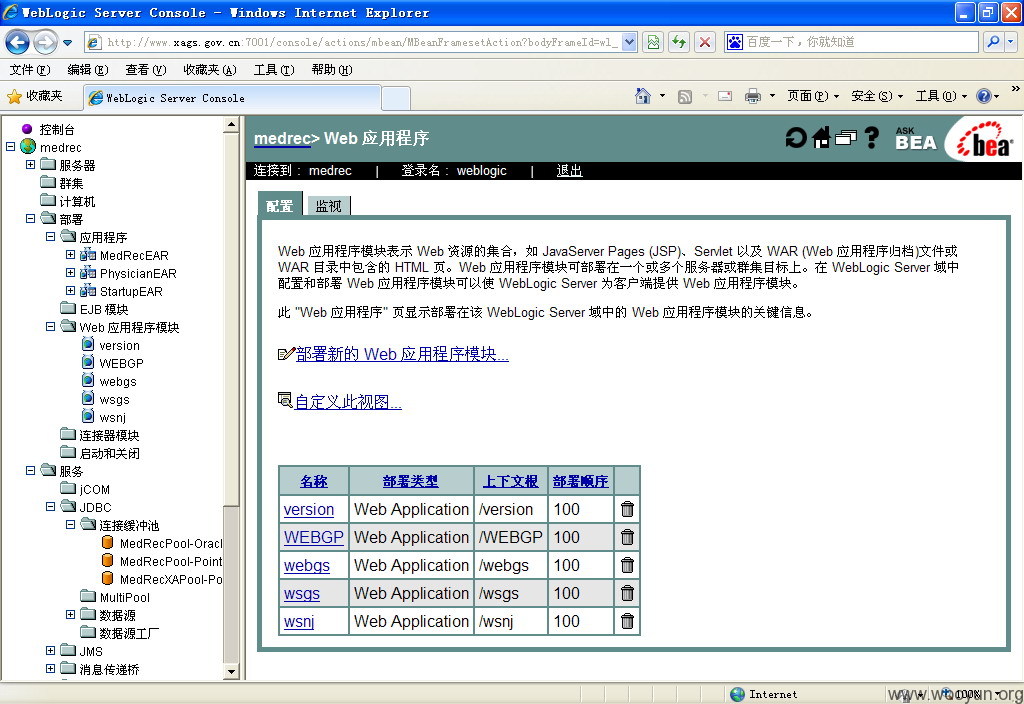Click the IE help blue question icon
1024x704 pixels.
point(984,97)
